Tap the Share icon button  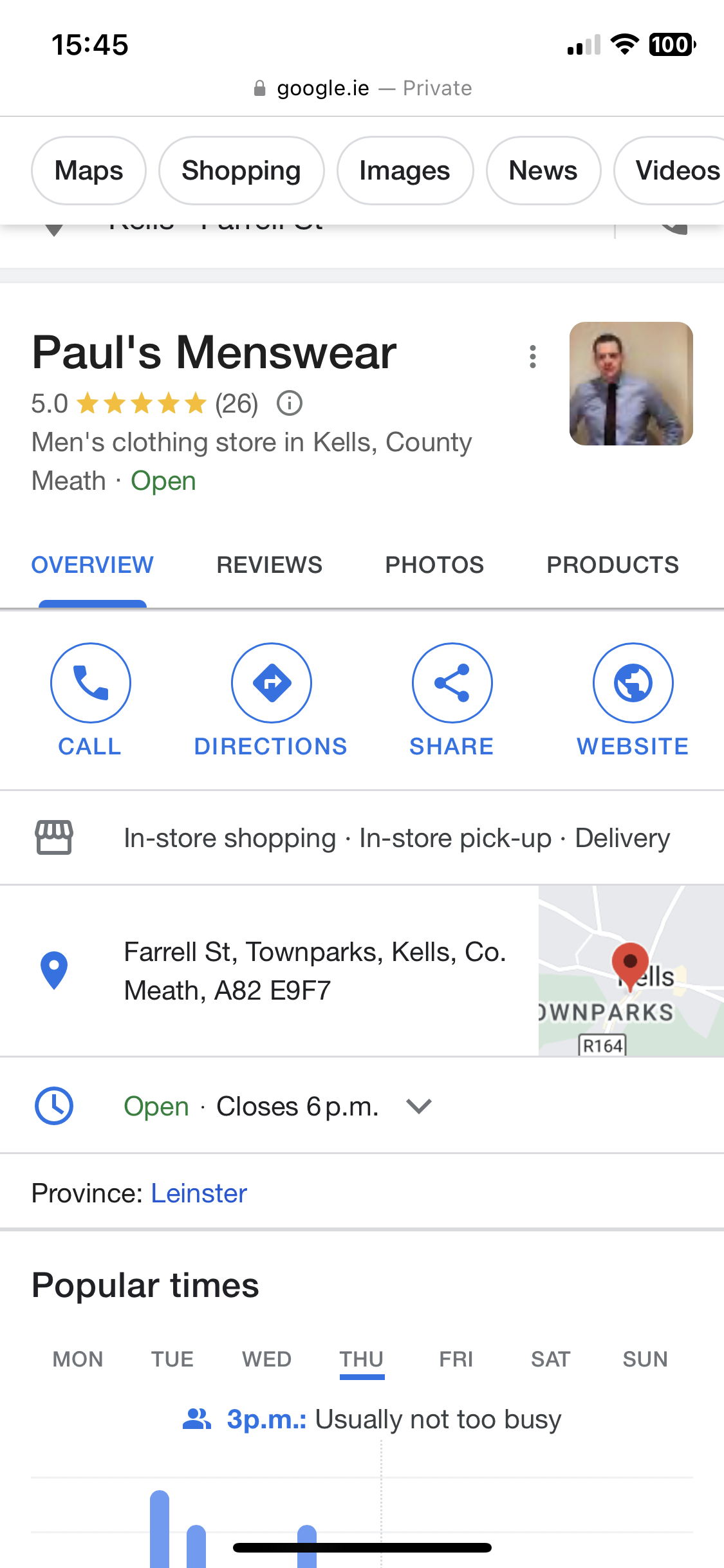452,683
